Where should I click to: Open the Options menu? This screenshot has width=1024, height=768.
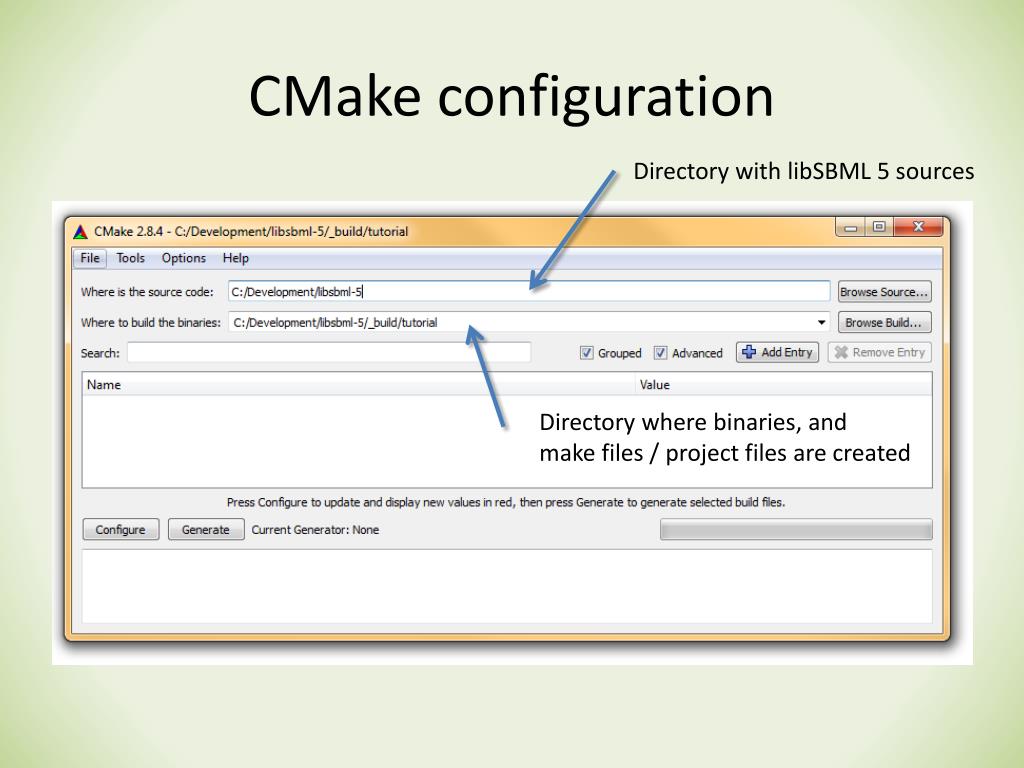[x=184, y=259]
